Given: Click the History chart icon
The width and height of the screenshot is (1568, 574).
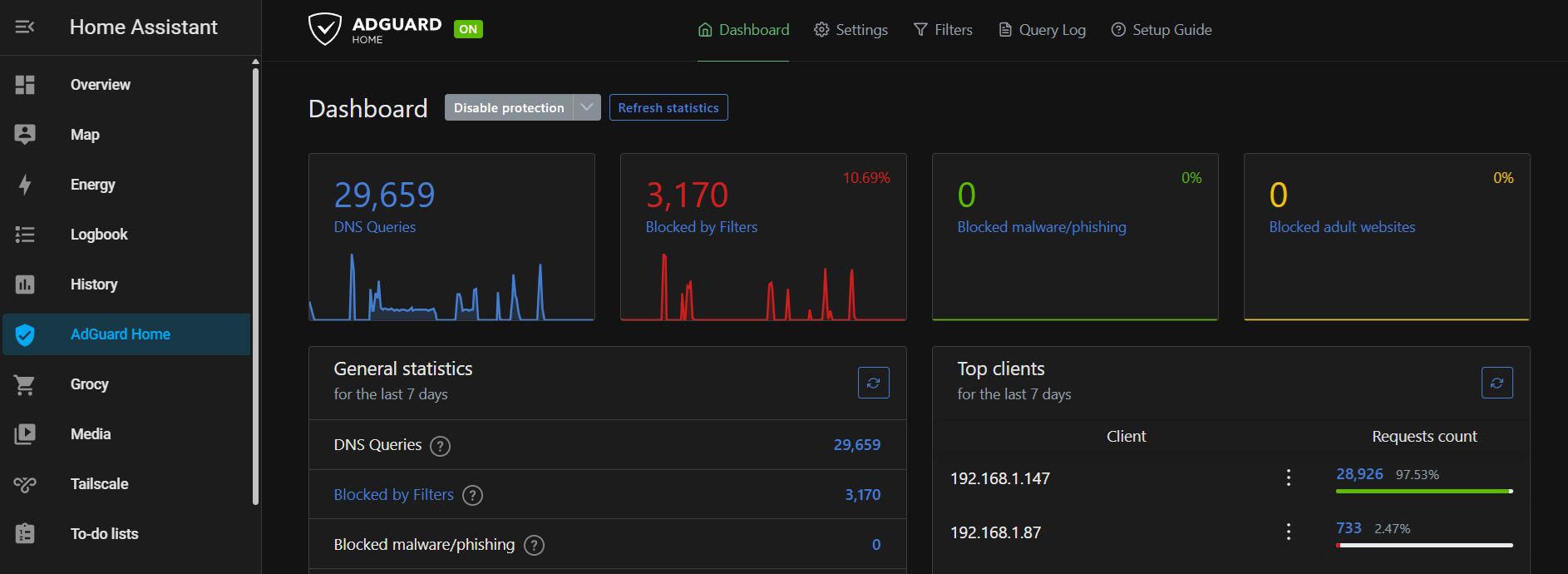Looking at the screenshot, I should pyautogui.click(x=25, y=285).
